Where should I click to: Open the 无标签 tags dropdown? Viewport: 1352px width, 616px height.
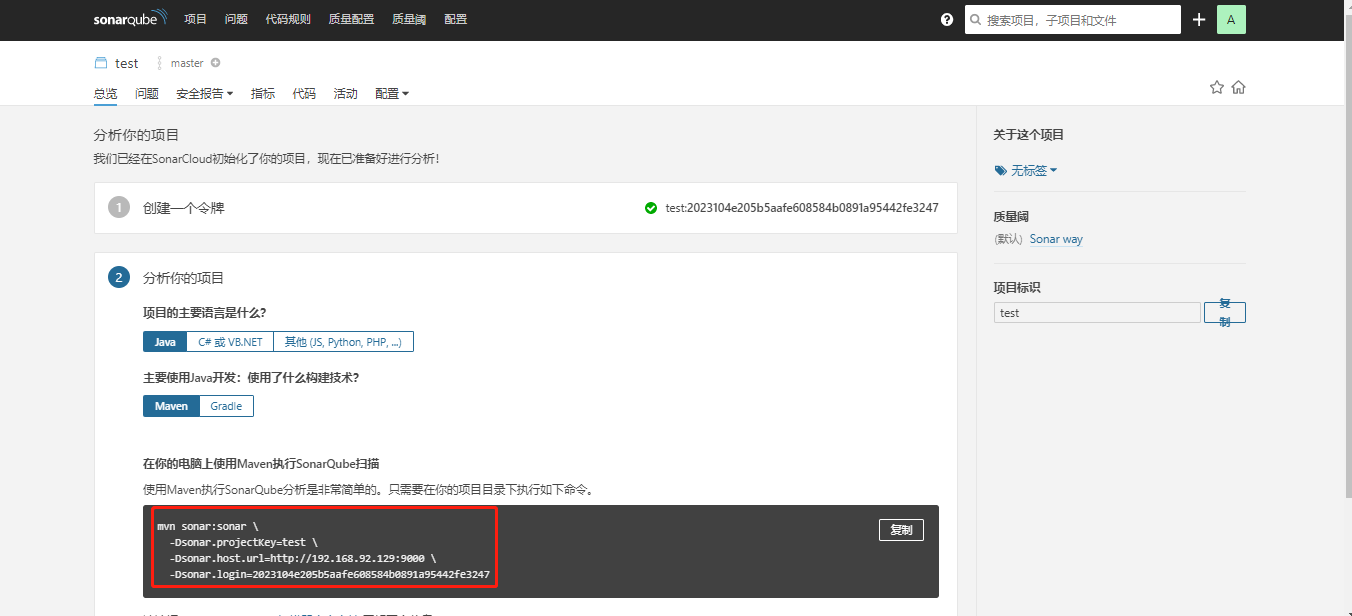1034,171
